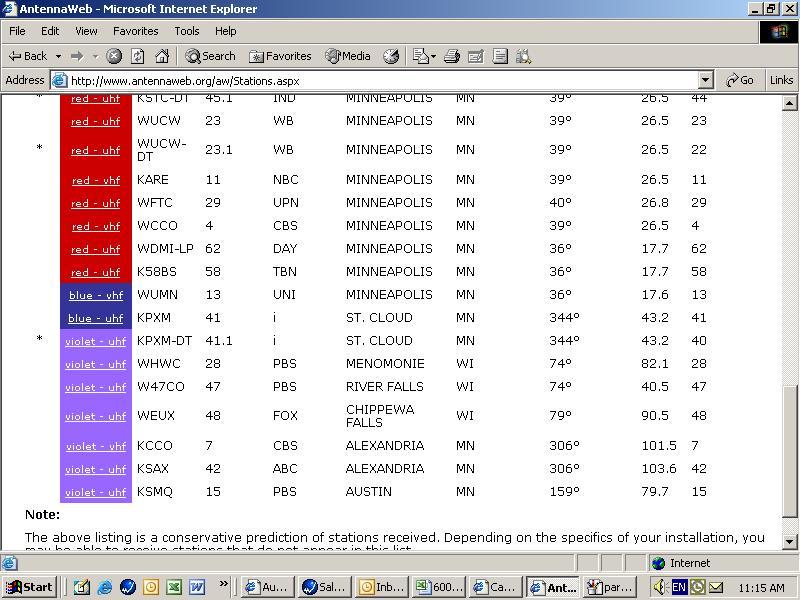The image size is (800, 600).
Task: Click the 'blue - uhf' link for KPXM
Action: (x=96, y=318)
